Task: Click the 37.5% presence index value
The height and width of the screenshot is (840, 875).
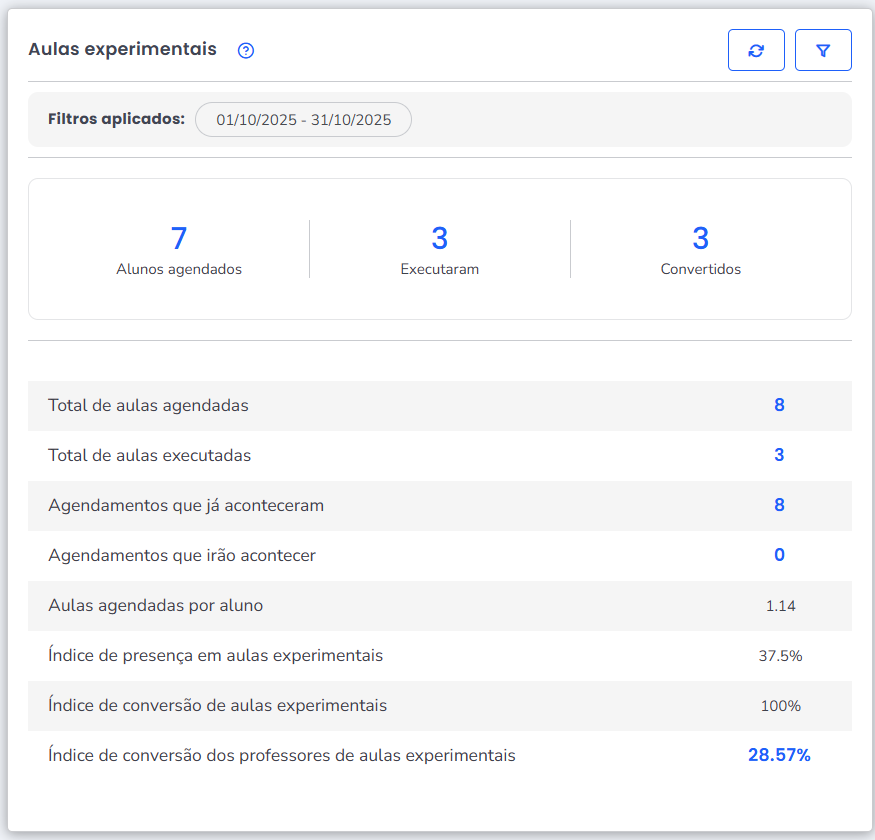Action: click(x=780, y=656)
